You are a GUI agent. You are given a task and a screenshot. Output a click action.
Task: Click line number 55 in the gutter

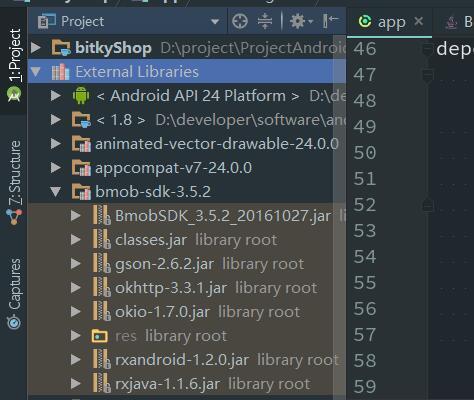(365, 283)
